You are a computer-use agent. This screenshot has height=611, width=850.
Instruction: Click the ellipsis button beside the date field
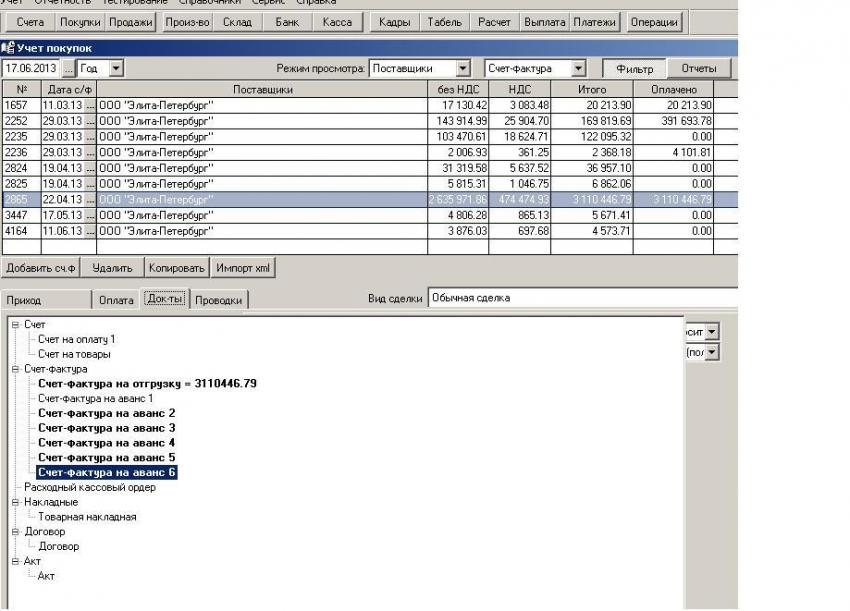68,69
